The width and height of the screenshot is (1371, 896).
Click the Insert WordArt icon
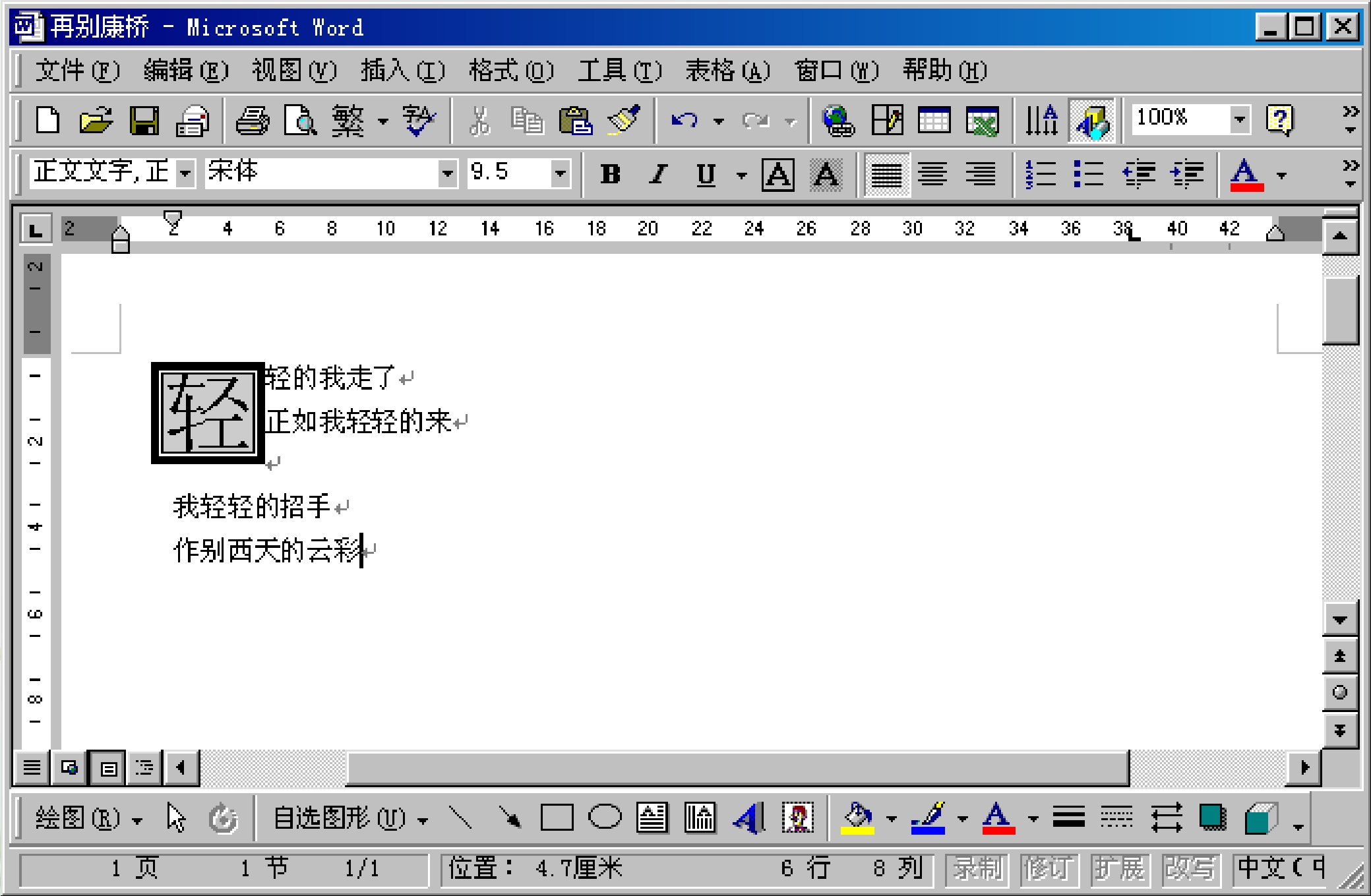tap(749, 819)
